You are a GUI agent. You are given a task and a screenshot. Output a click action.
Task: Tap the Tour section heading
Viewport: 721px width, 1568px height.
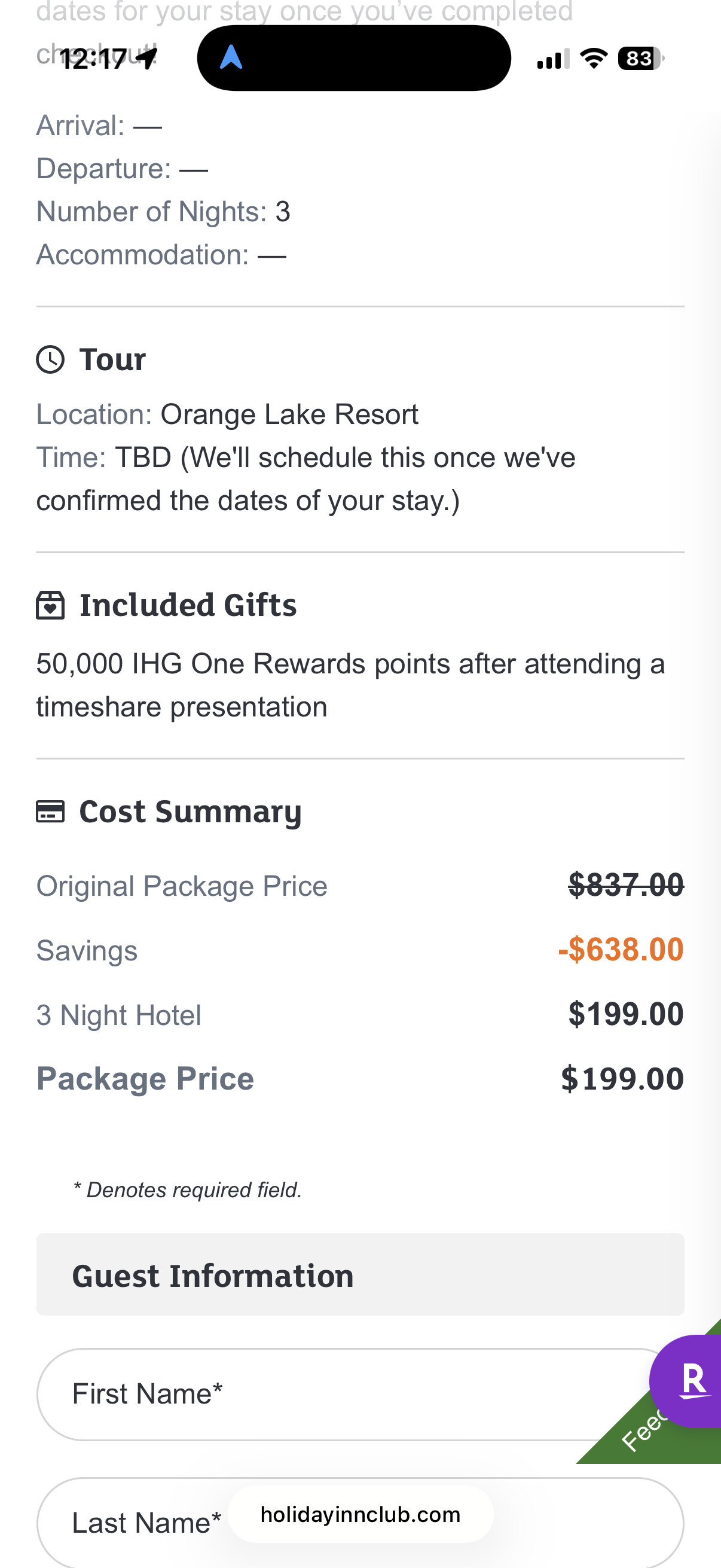coord(112,360)
